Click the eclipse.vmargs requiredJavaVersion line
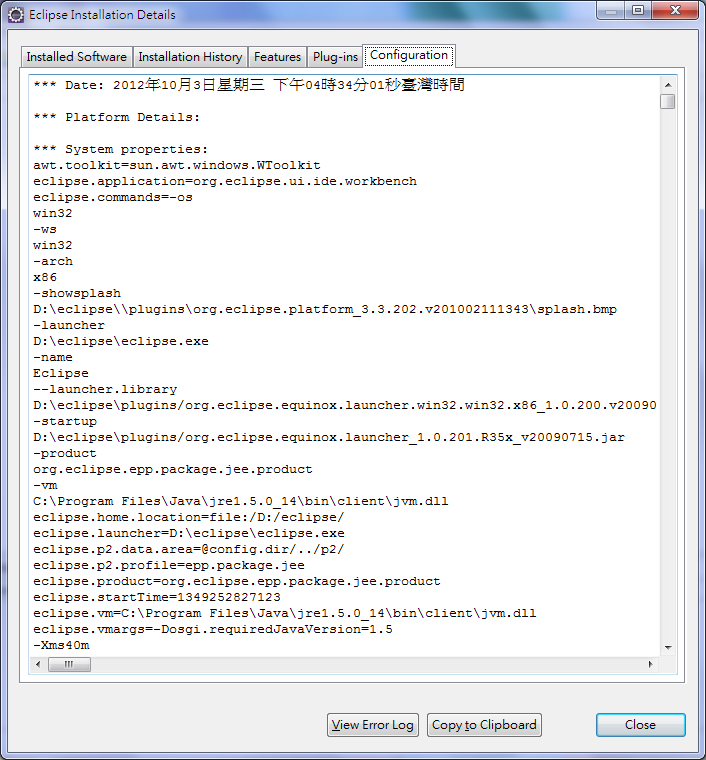 [213, 629]
